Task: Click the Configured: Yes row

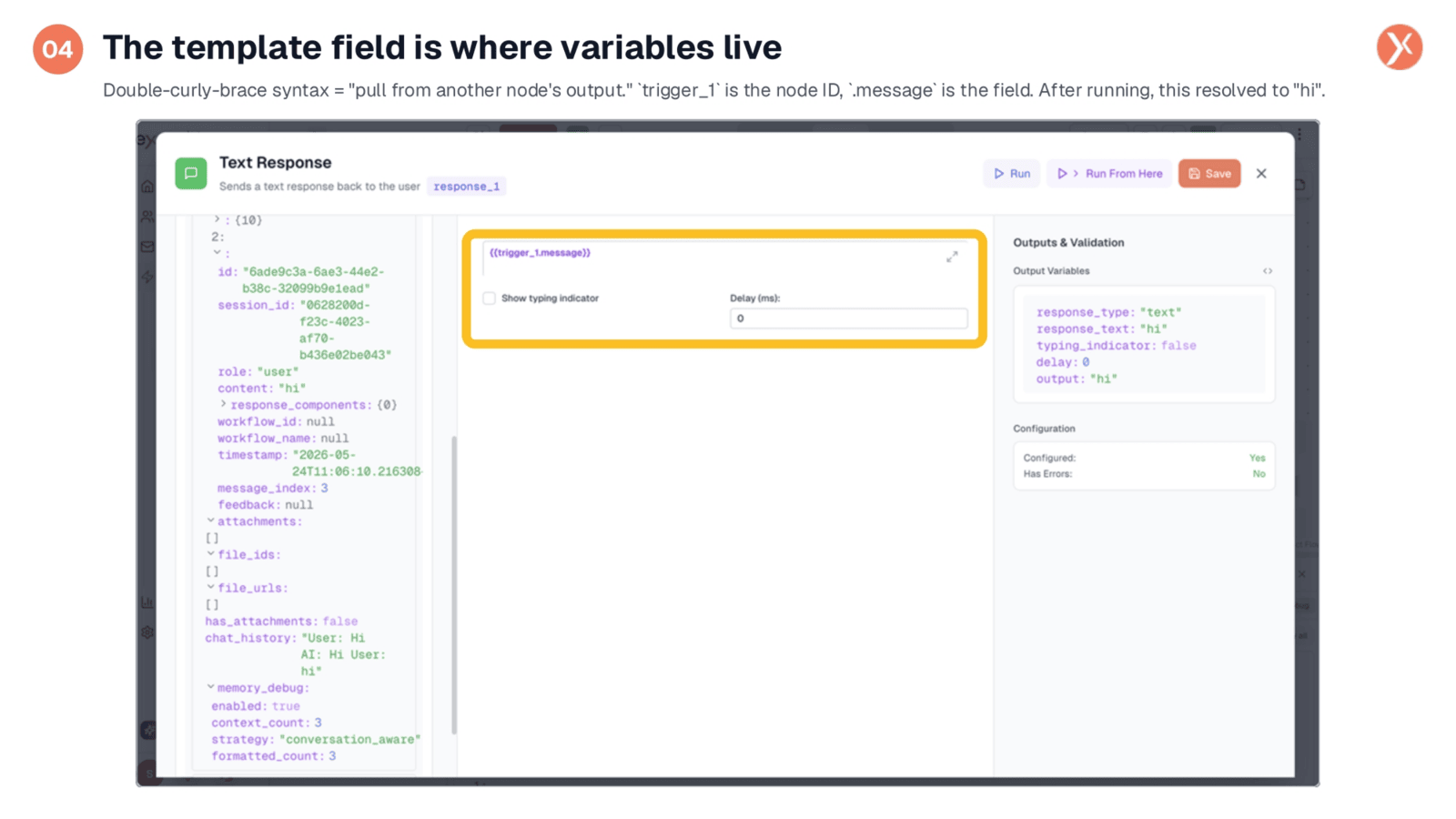Action: tap(1144, 459)
